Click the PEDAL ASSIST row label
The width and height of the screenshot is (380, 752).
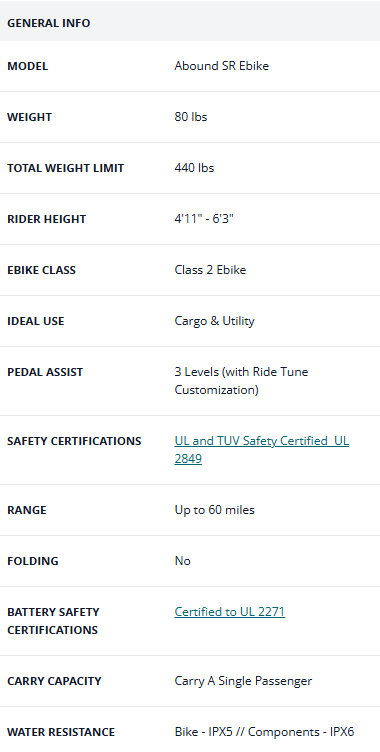pos(45,372)
